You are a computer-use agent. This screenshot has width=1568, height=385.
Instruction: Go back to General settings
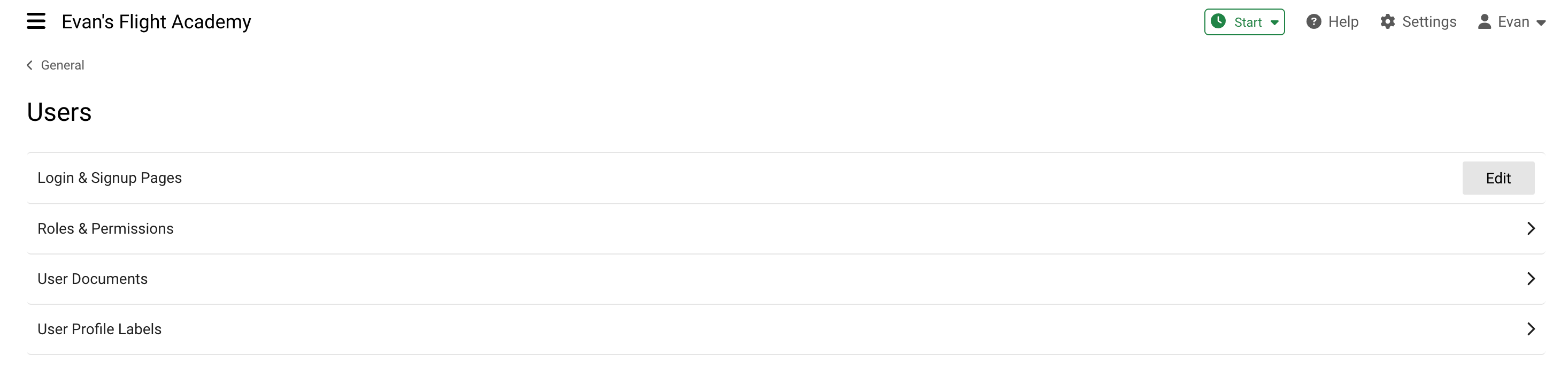[62, 65]
